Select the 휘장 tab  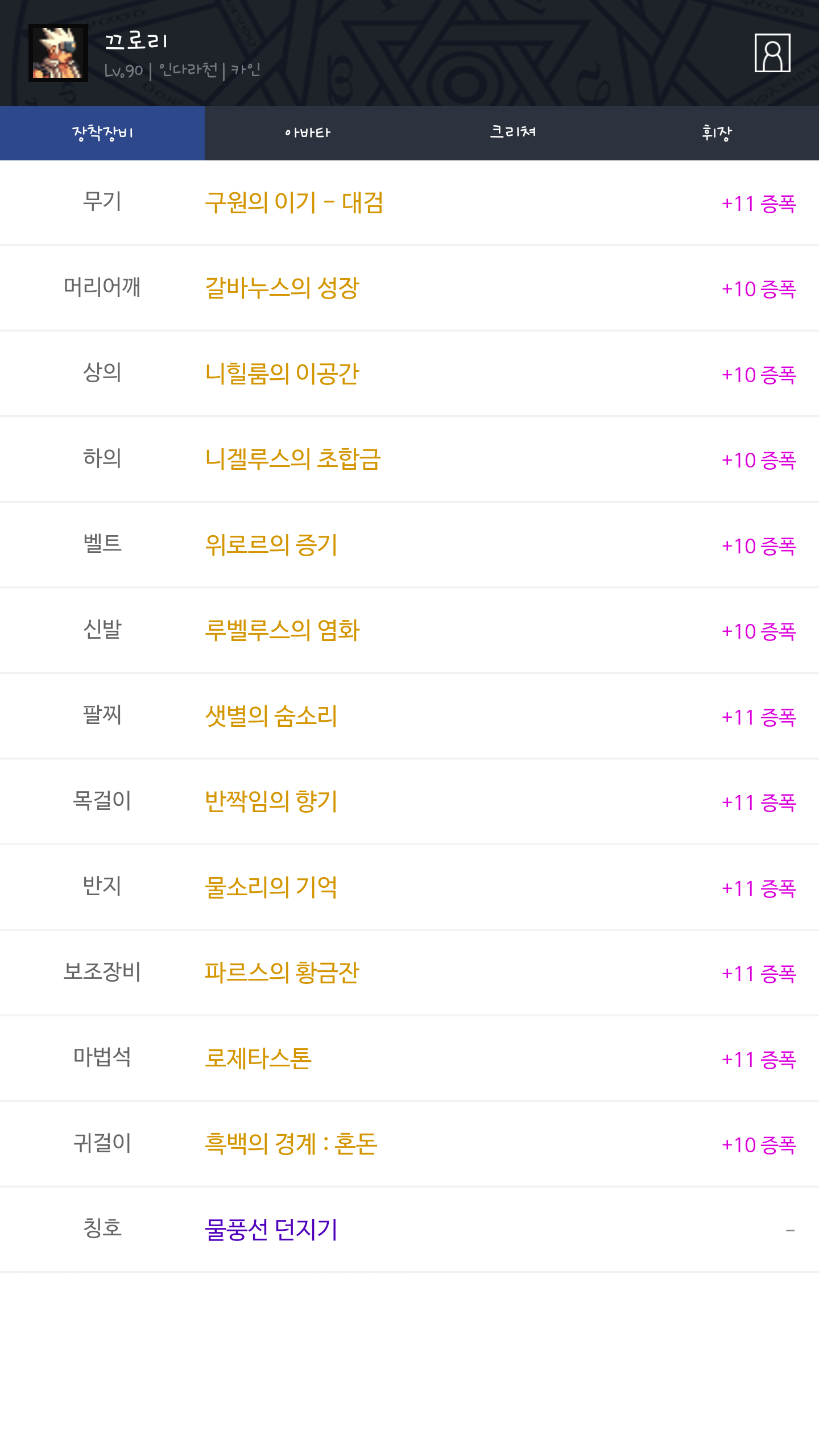click(717, 133)
